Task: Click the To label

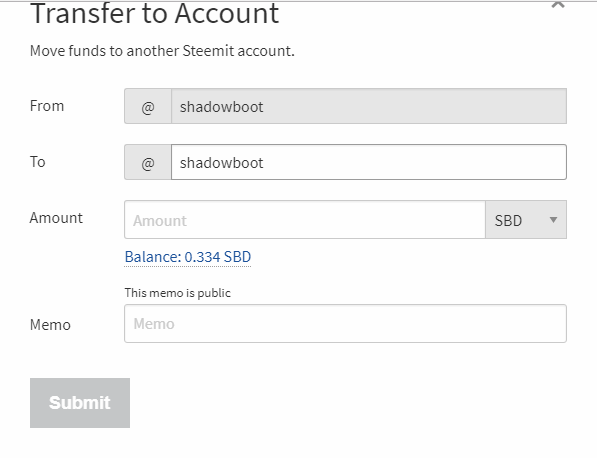Action: 38,162
